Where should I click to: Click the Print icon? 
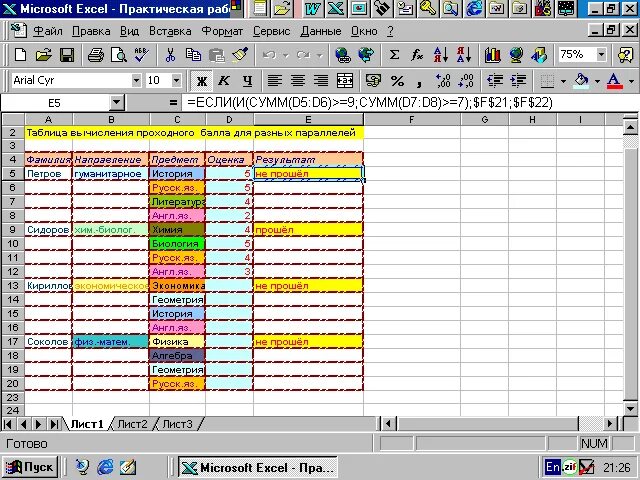click(x=96, y=54)
